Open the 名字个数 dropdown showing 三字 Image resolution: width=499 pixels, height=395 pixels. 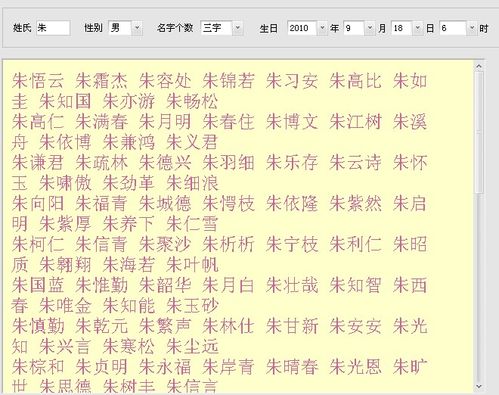[x=237, y=28]
